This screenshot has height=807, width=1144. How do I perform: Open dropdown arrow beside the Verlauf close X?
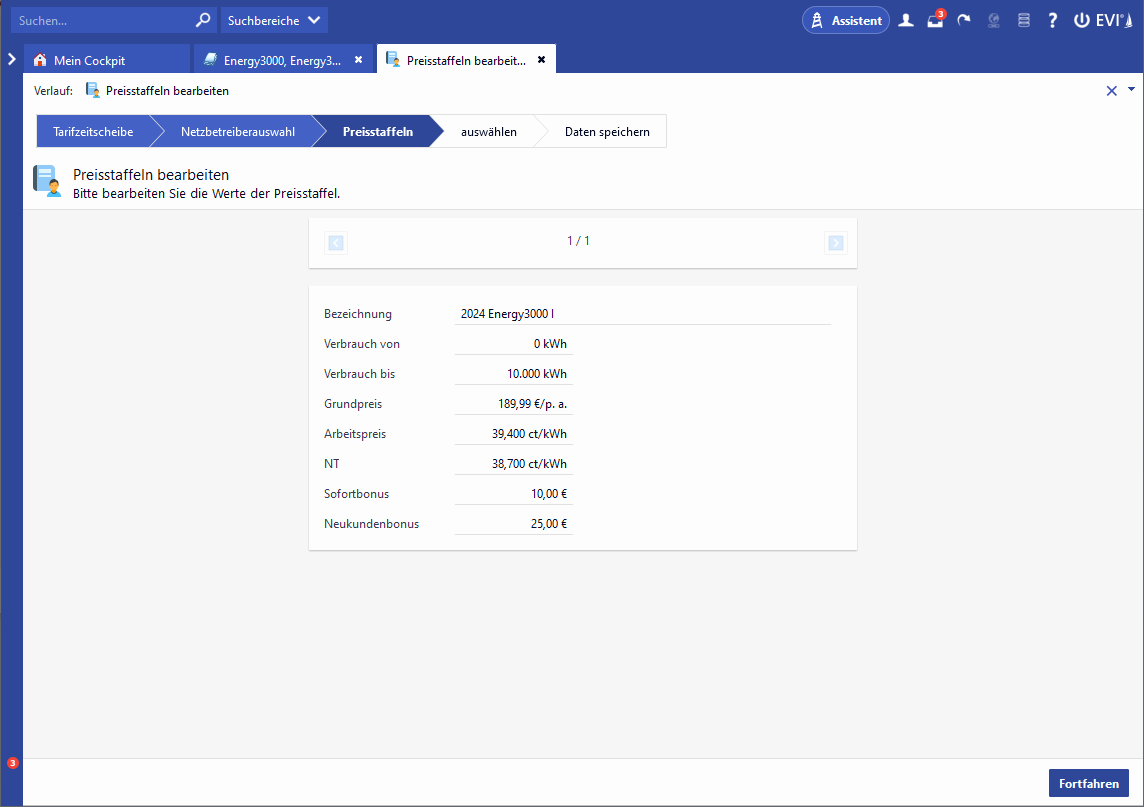click(1132, 89)
